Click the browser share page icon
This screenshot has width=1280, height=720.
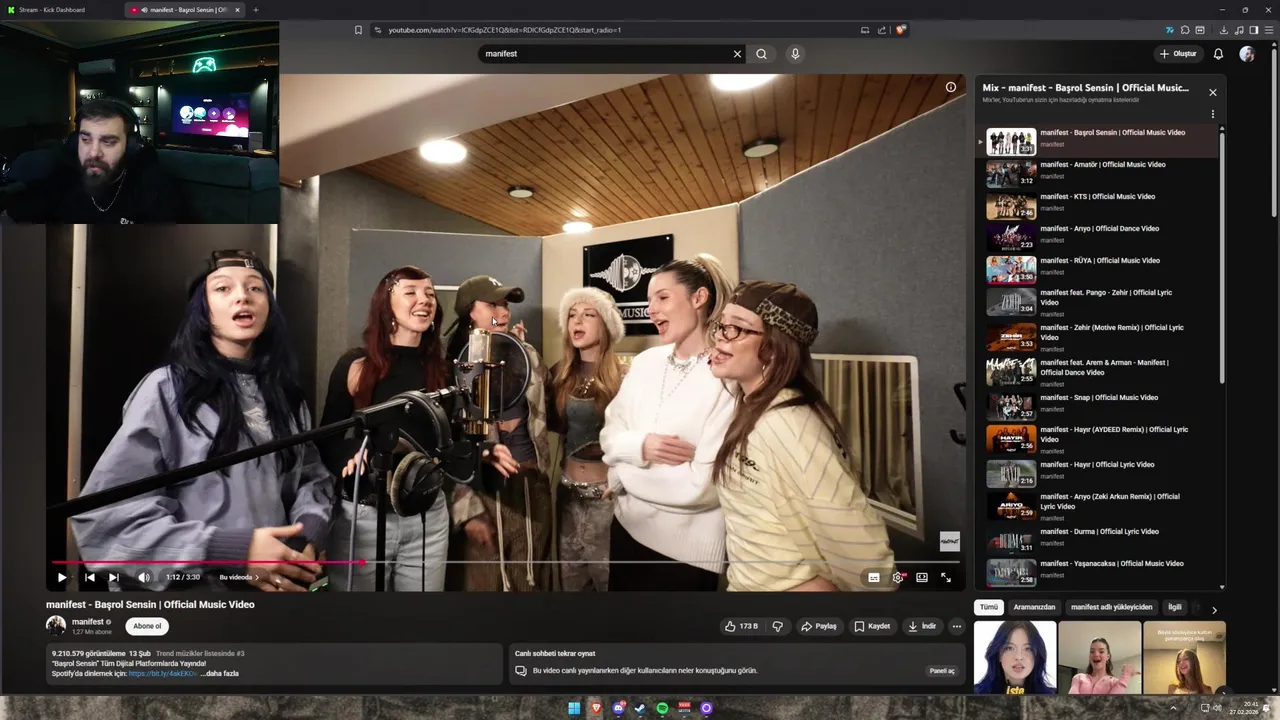pos(882,30)
